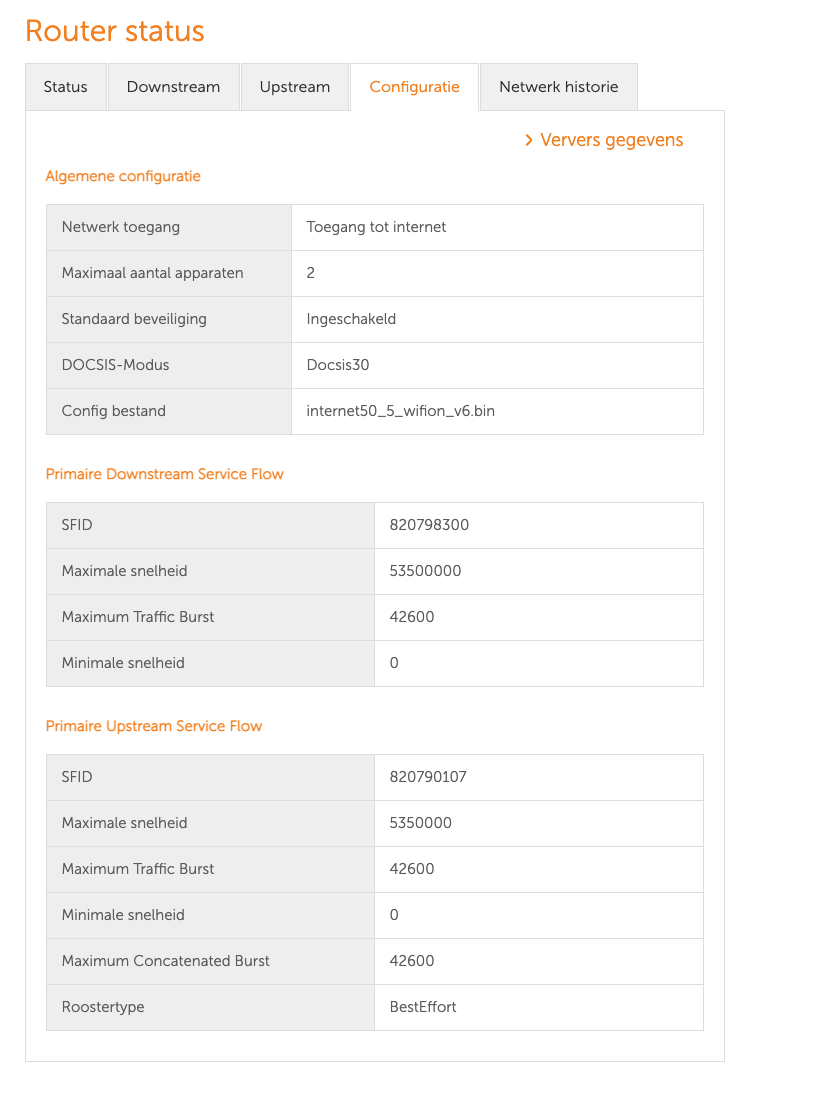The width and height of the screenshot is (816, 1101).
Task: Click the downstream Maximale snelheid value 53500000
Action: coord(425,571)
